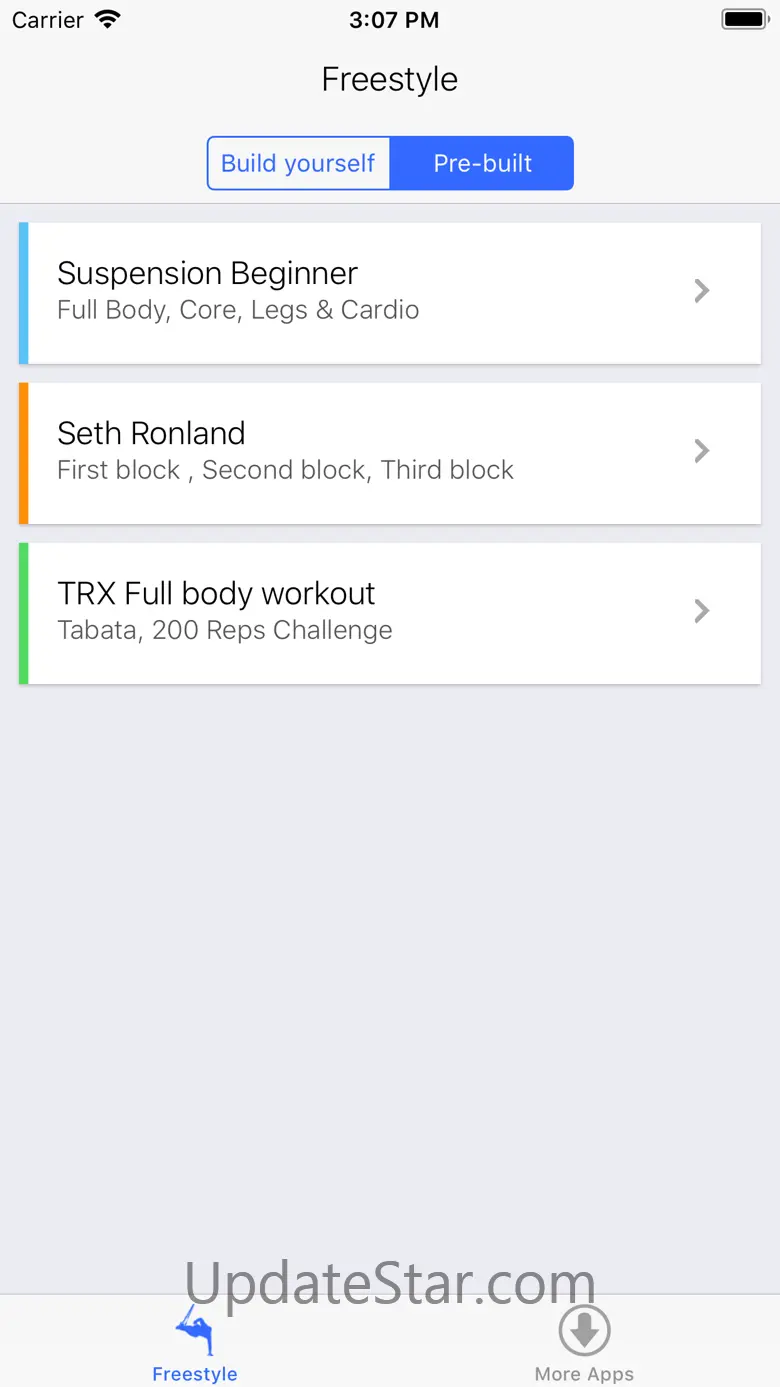Tap the More Apps download arrow icon

click(x=584, y=1330)
